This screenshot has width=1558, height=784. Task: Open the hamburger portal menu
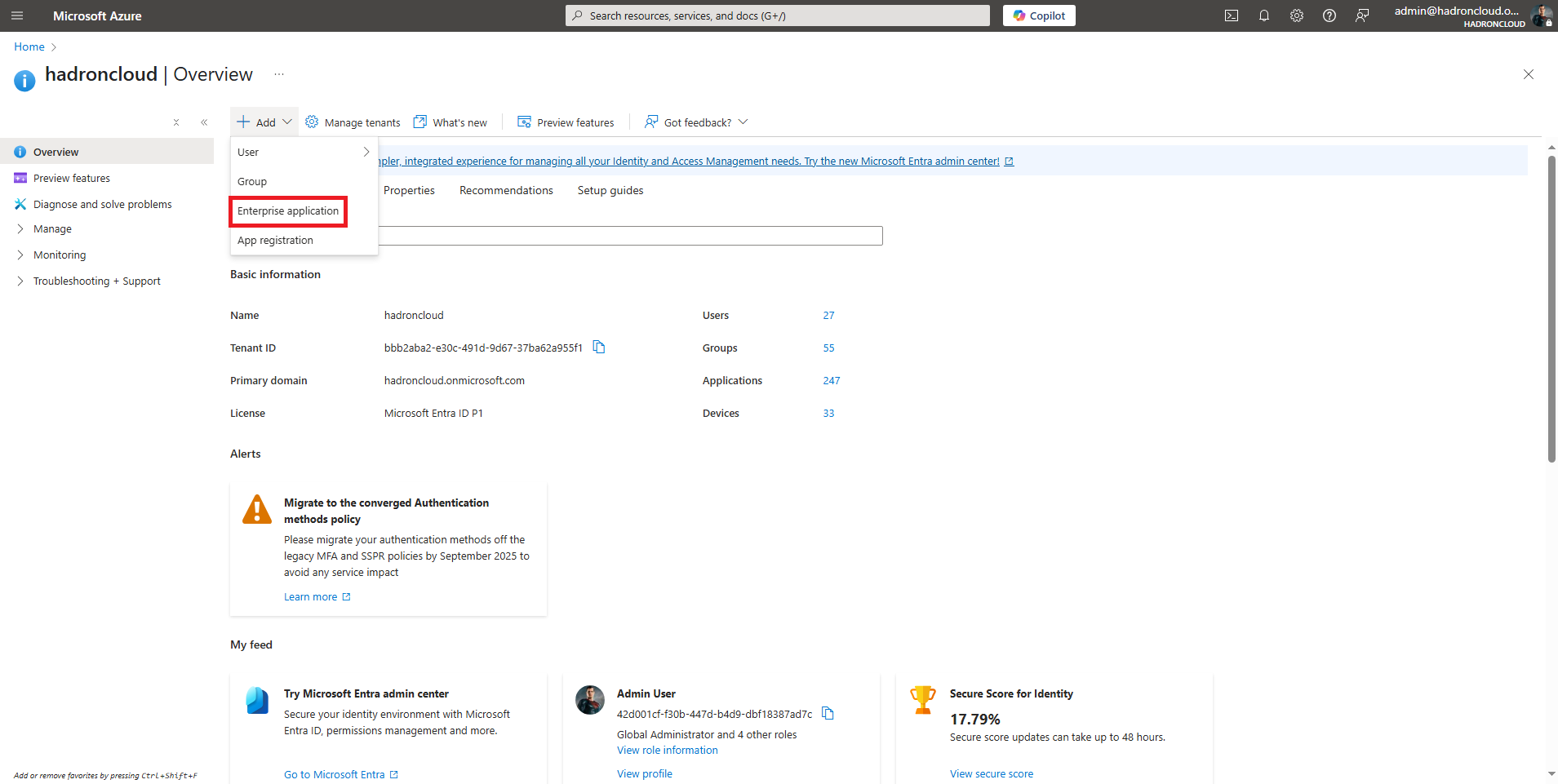click(x=17, y=16)
